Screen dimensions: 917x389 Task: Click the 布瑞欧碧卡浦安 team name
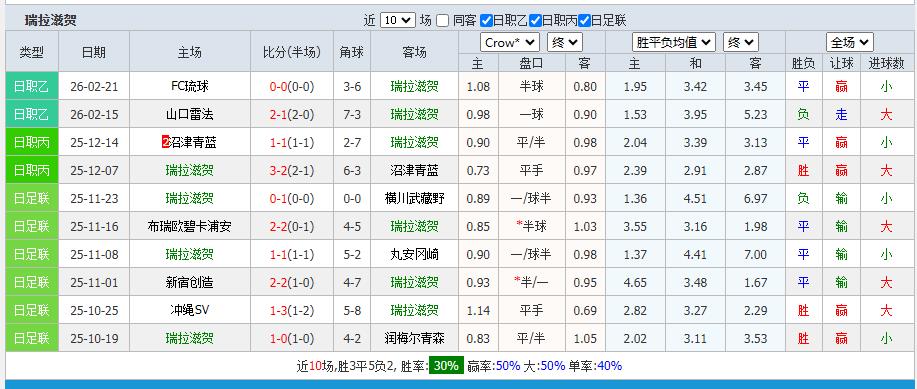189,226
